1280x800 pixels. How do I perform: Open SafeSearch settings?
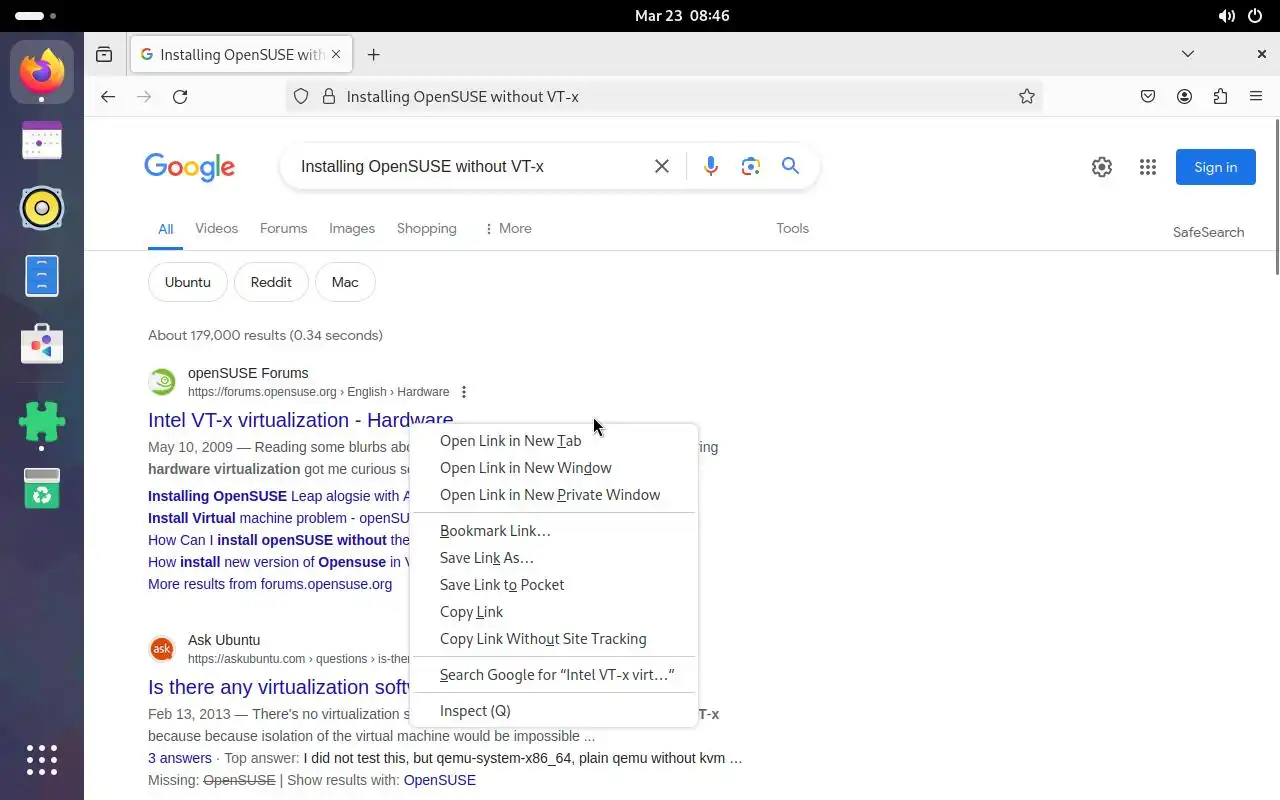coord(1208,232)
